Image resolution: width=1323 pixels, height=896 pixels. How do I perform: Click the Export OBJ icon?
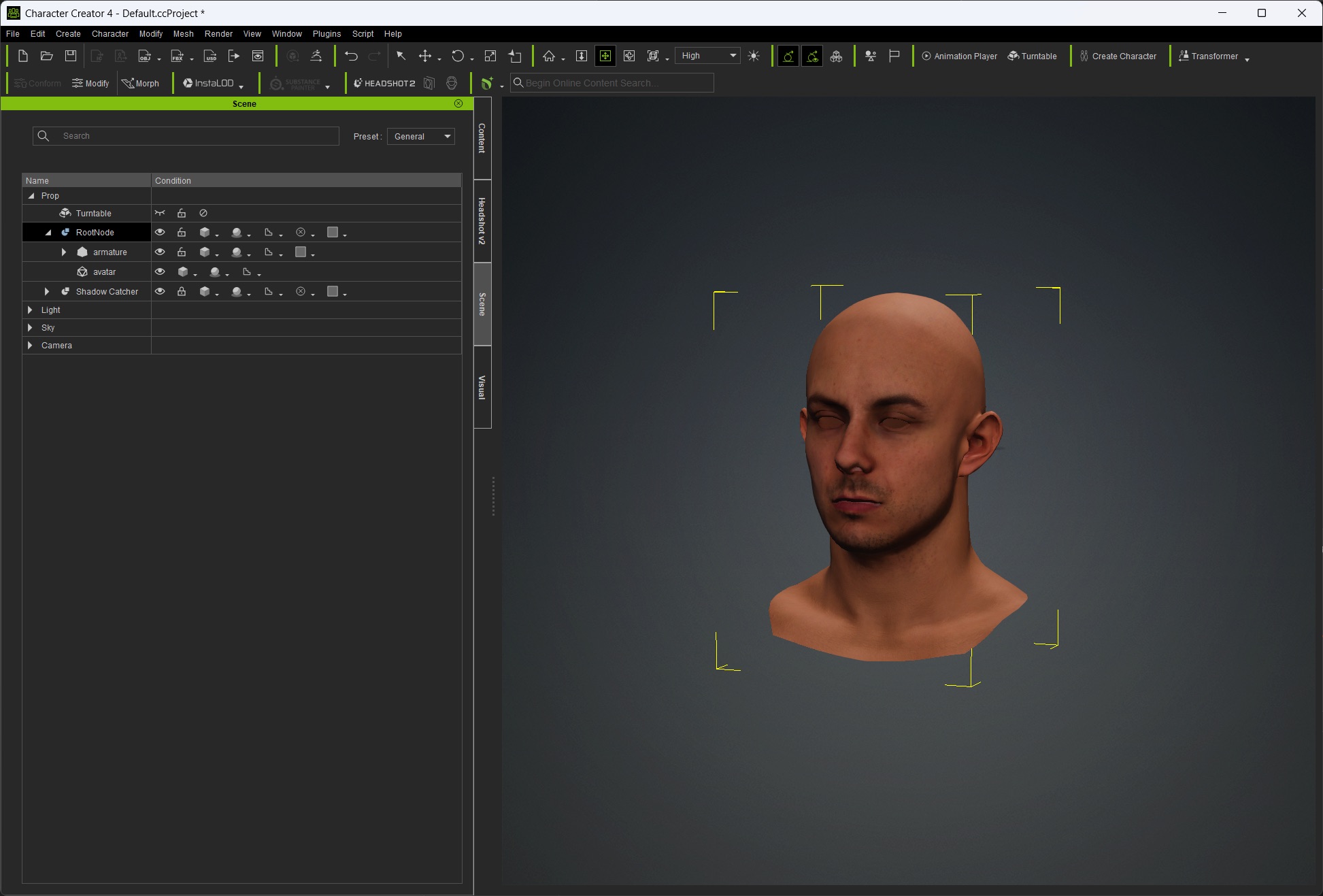click(x=144, y=56)
